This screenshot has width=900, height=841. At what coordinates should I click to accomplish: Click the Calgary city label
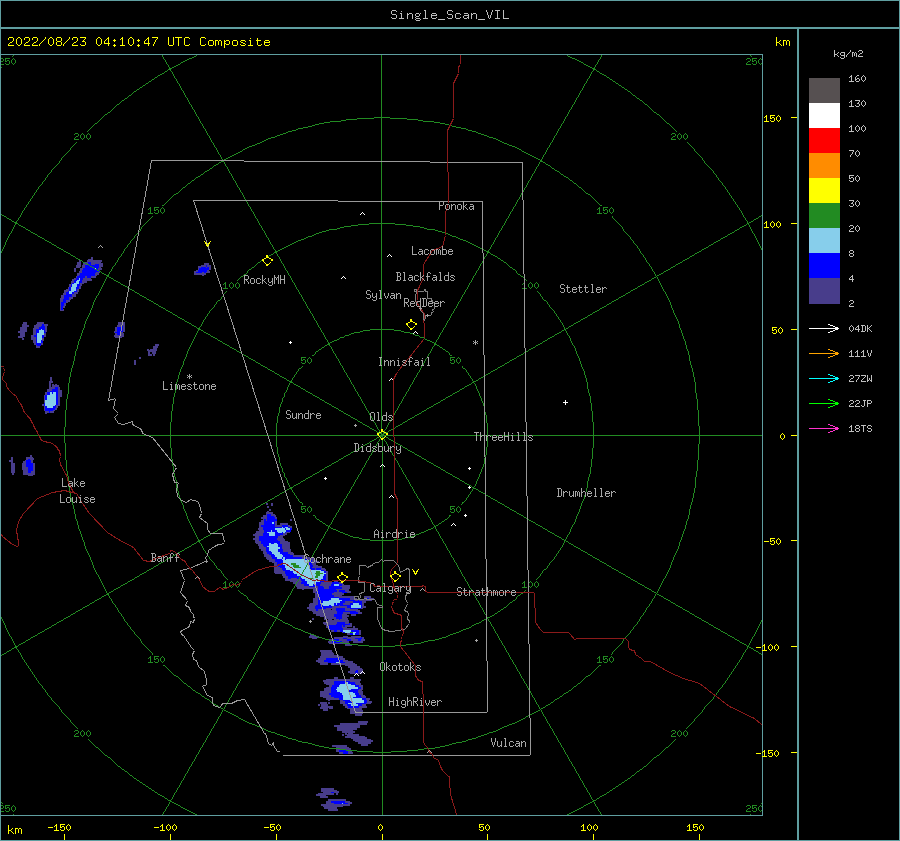click(x=390, y=588)
